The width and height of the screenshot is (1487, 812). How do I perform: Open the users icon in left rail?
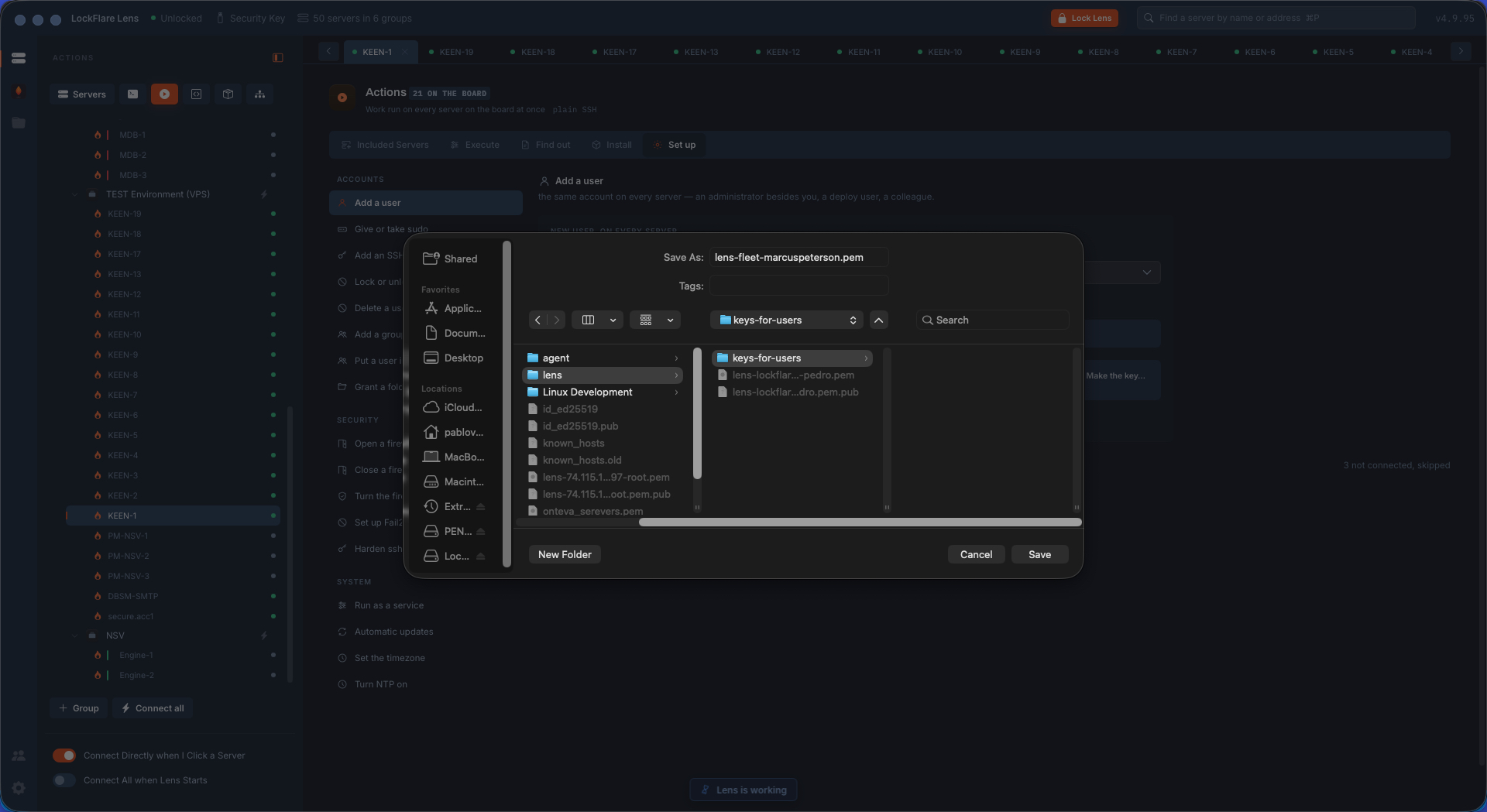click(x=19, y=755)
